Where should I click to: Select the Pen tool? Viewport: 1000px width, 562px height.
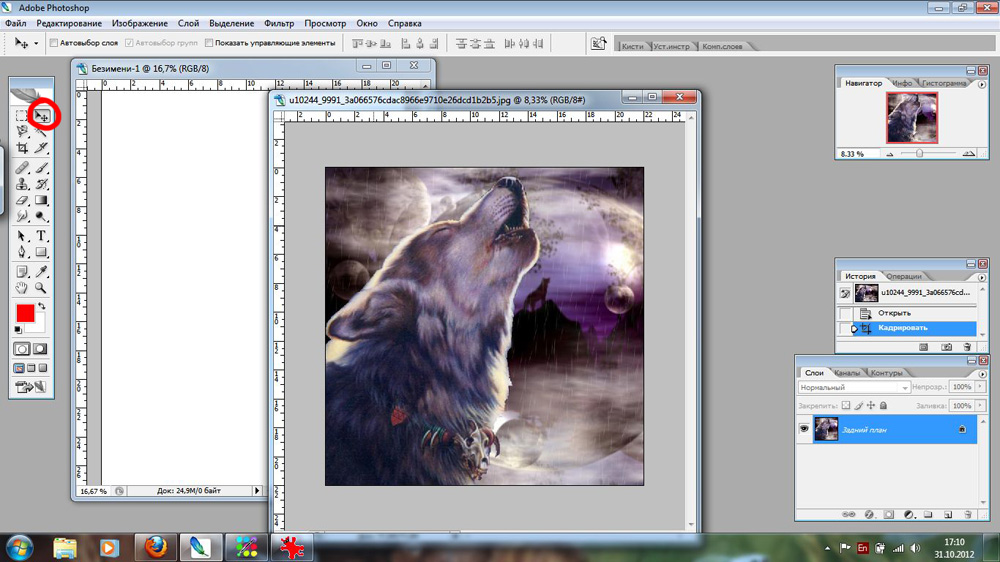tap(22, 252)
